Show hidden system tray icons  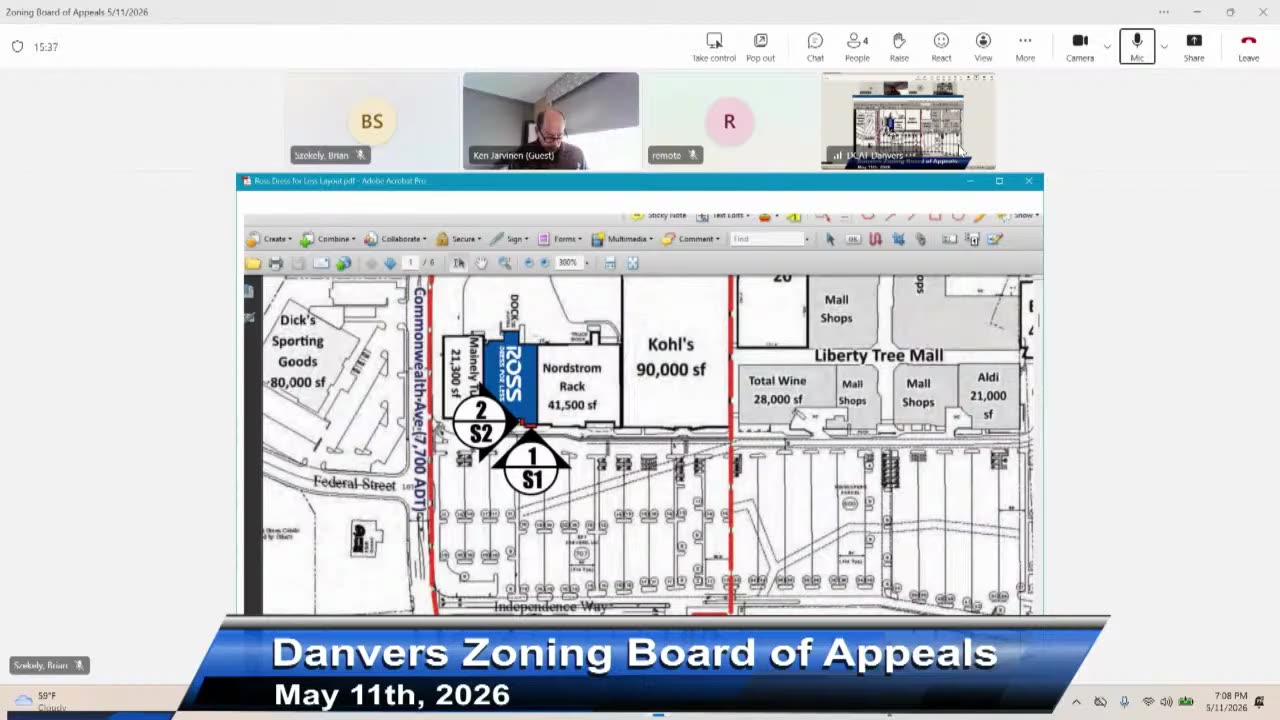pyautogui.click(x=1076, y=702)
